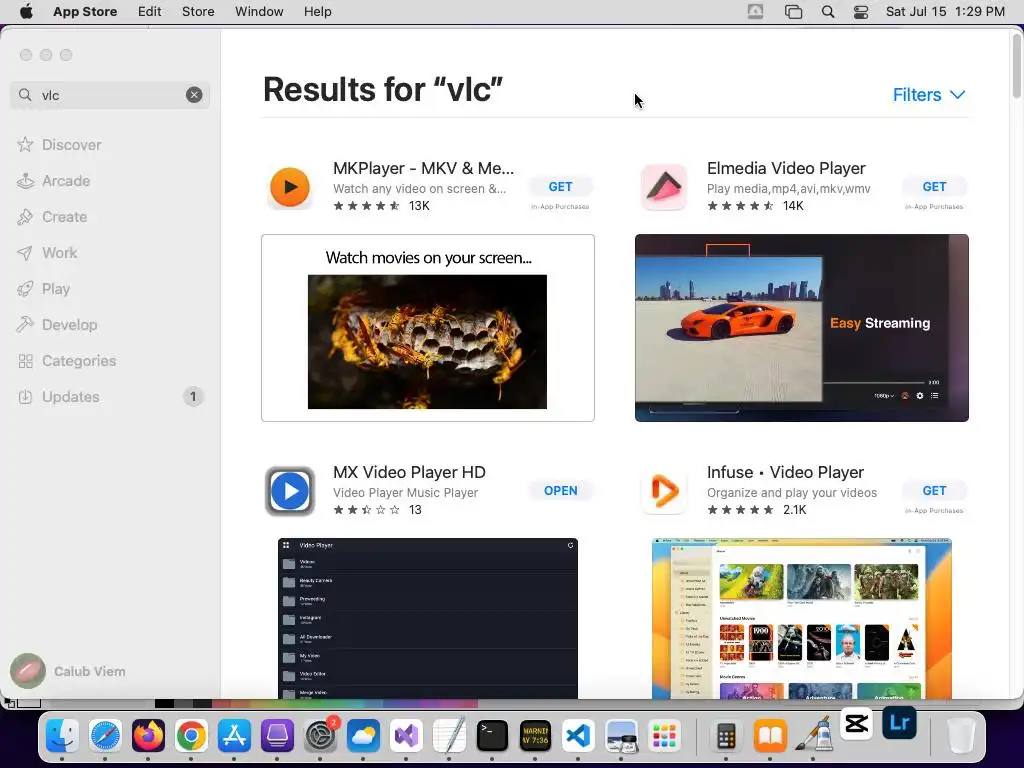This screenshot has height=768, width=1024.
Task: Open the Store menu
Action: click(198, 12)
